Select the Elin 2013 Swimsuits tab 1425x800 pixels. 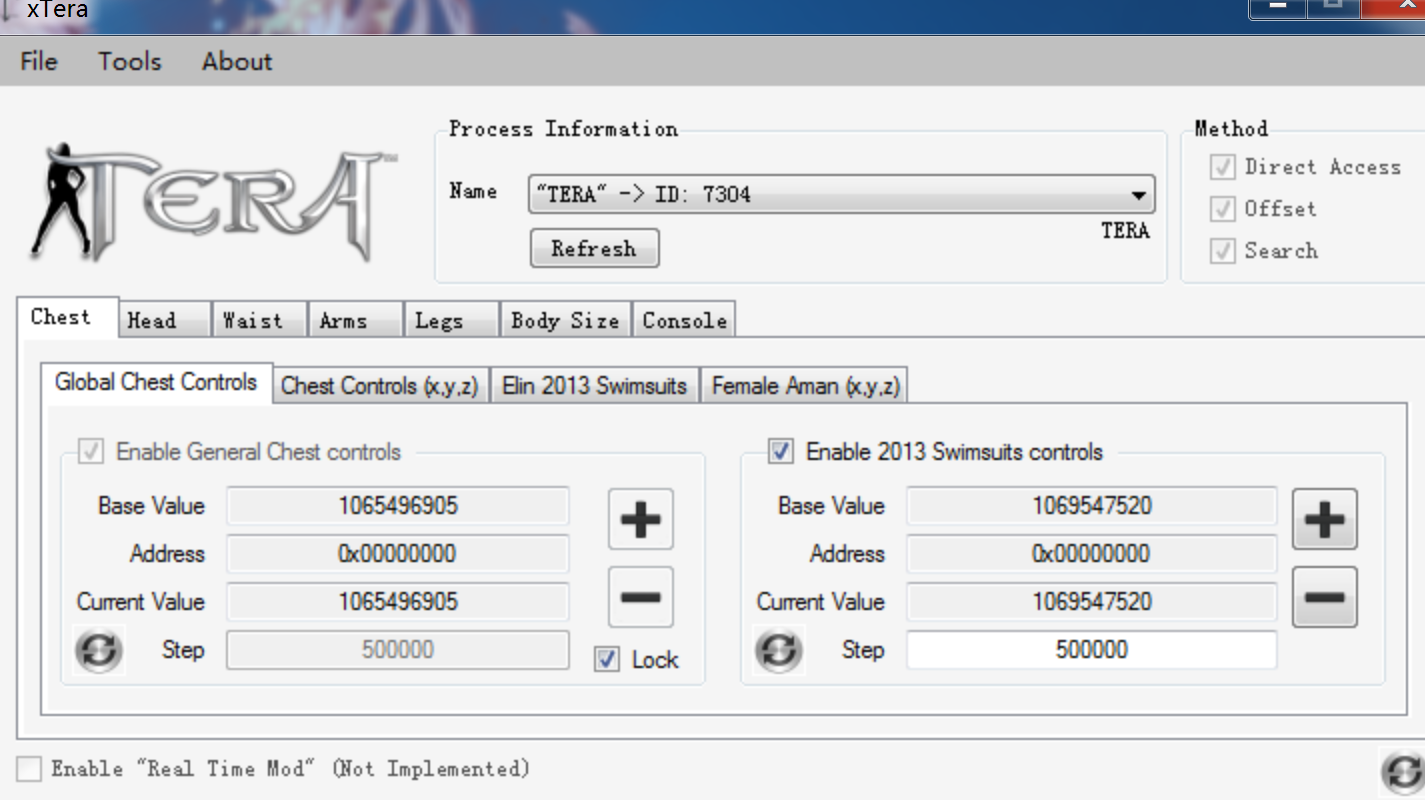coord(594,386)
